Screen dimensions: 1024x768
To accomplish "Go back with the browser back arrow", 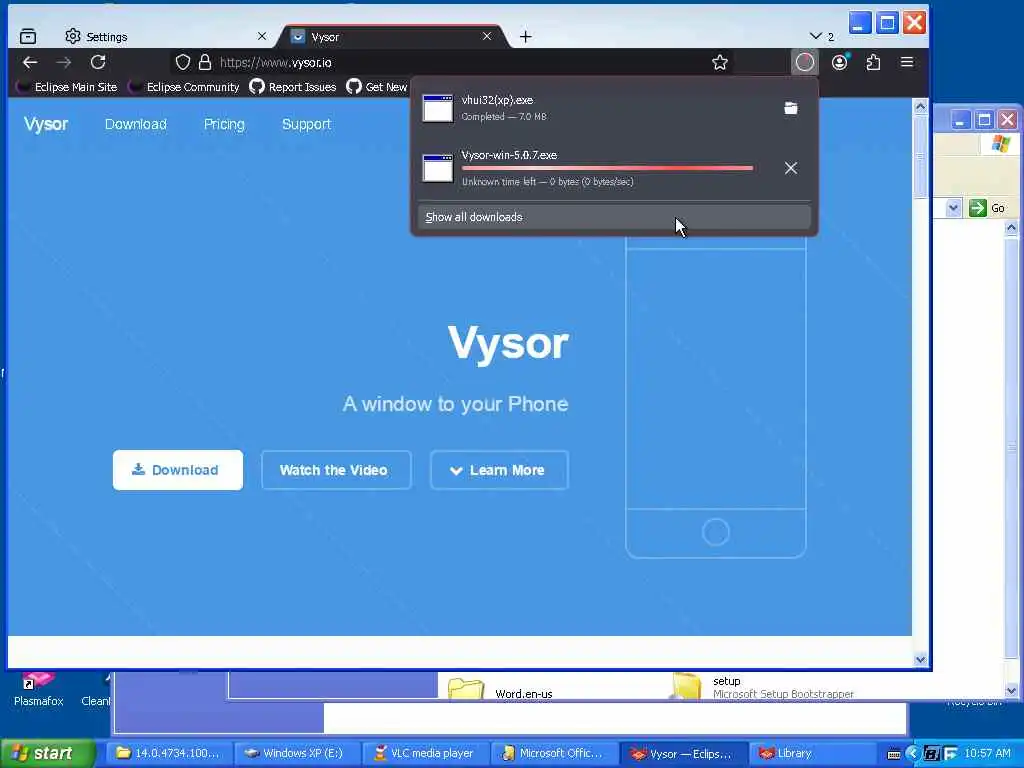I will [30, 63].
